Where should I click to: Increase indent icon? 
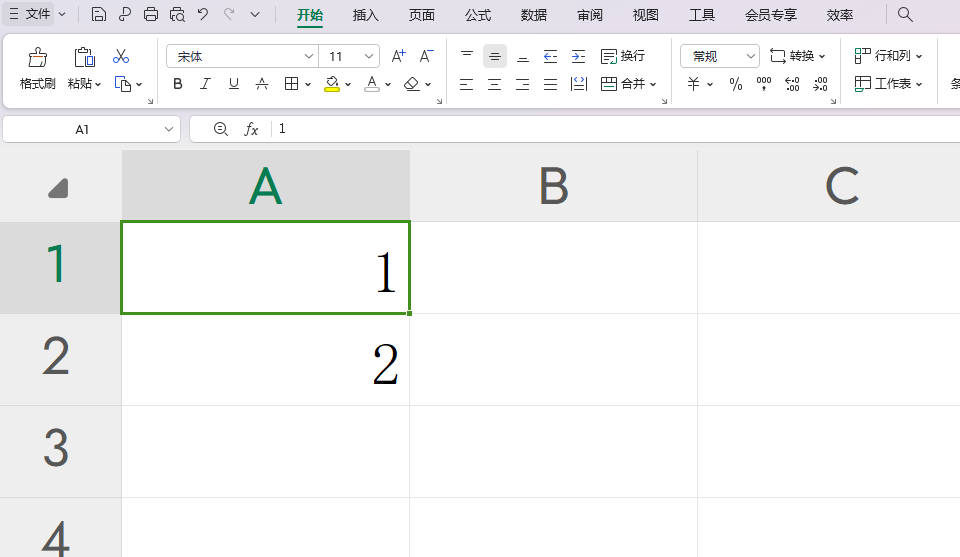[x=579, y=56]
